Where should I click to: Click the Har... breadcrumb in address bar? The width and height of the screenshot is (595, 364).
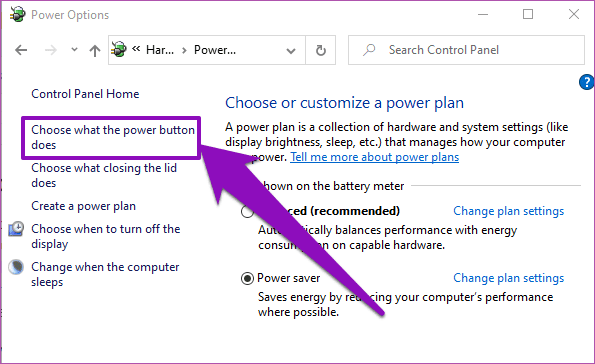point(160,50)
